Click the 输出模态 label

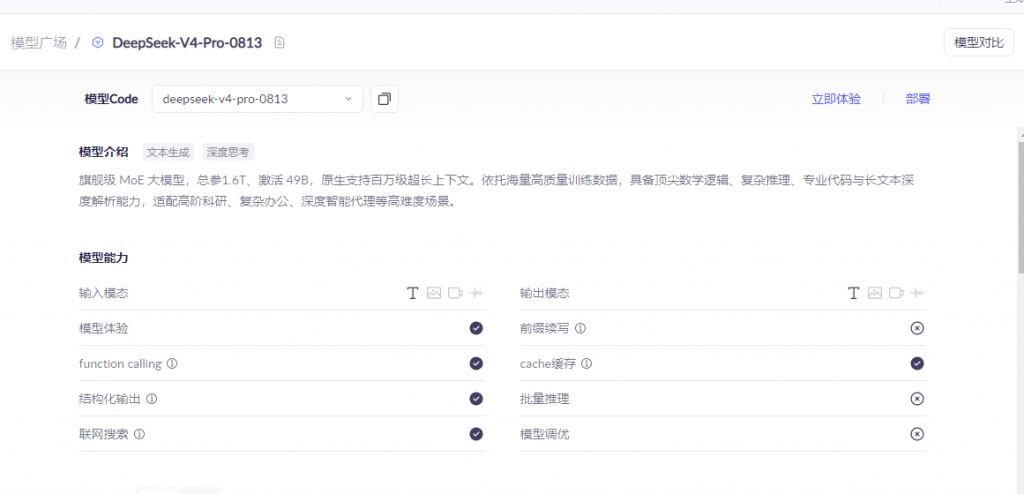(545, 293)
